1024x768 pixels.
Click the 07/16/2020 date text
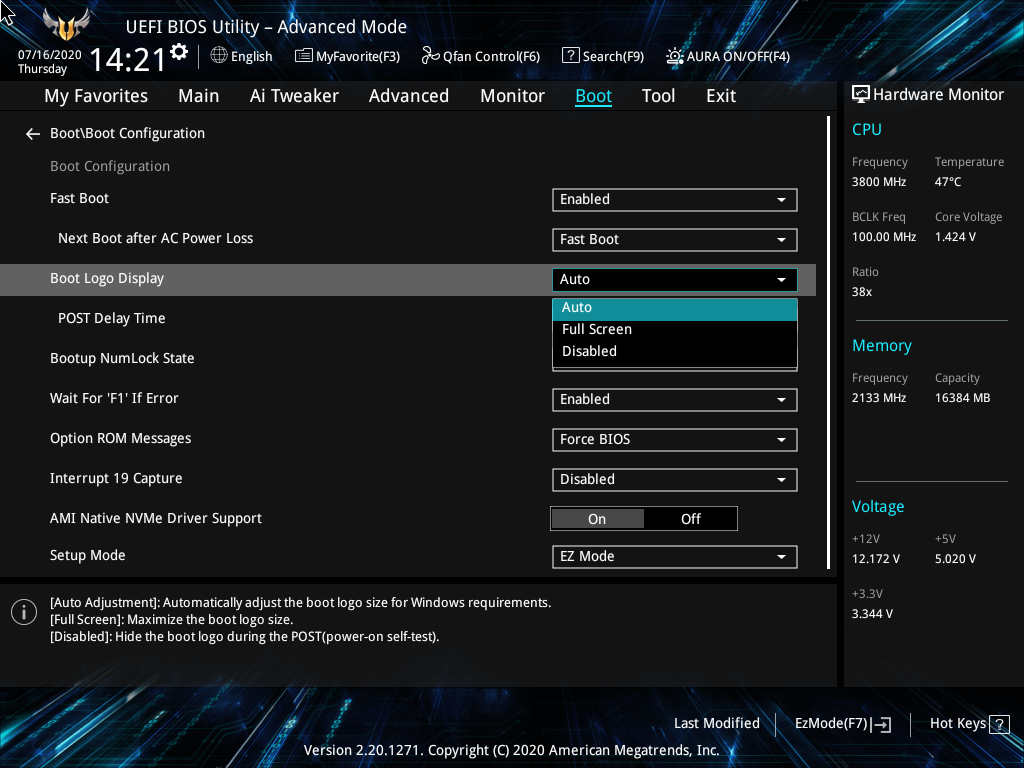coord(50,55)
